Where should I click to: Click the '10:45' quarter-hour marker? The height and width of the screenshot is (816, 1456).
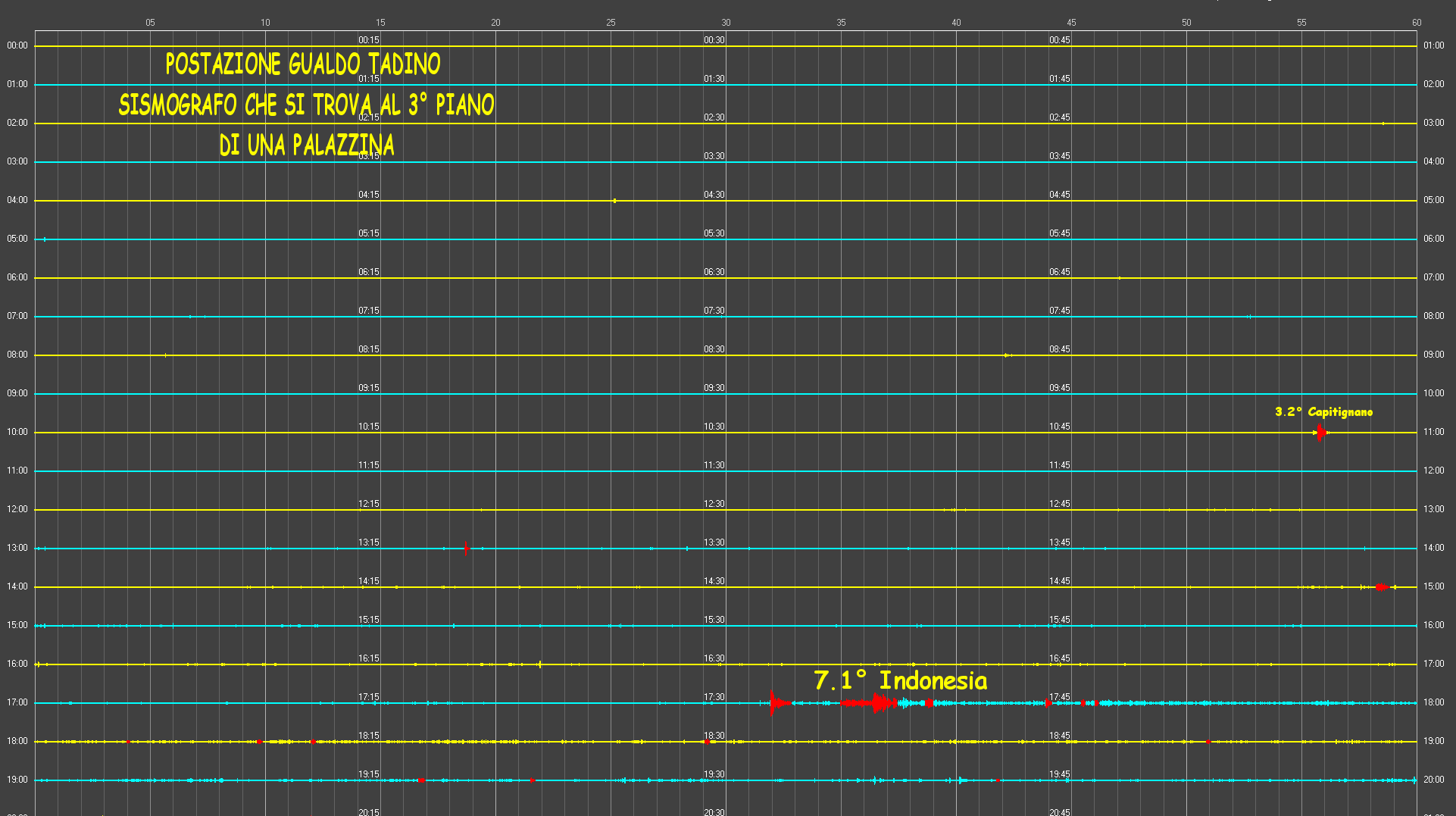tap(1060, 427)
